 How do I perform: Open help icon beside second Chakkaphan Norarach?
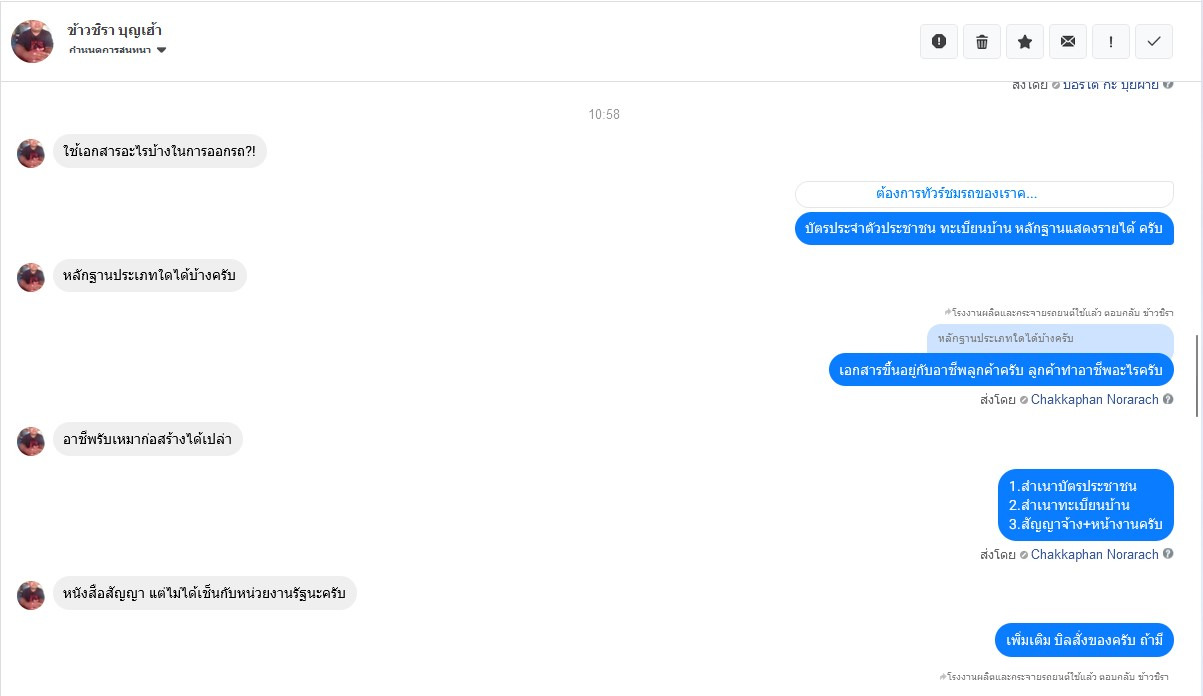(x=1168, y=555)
